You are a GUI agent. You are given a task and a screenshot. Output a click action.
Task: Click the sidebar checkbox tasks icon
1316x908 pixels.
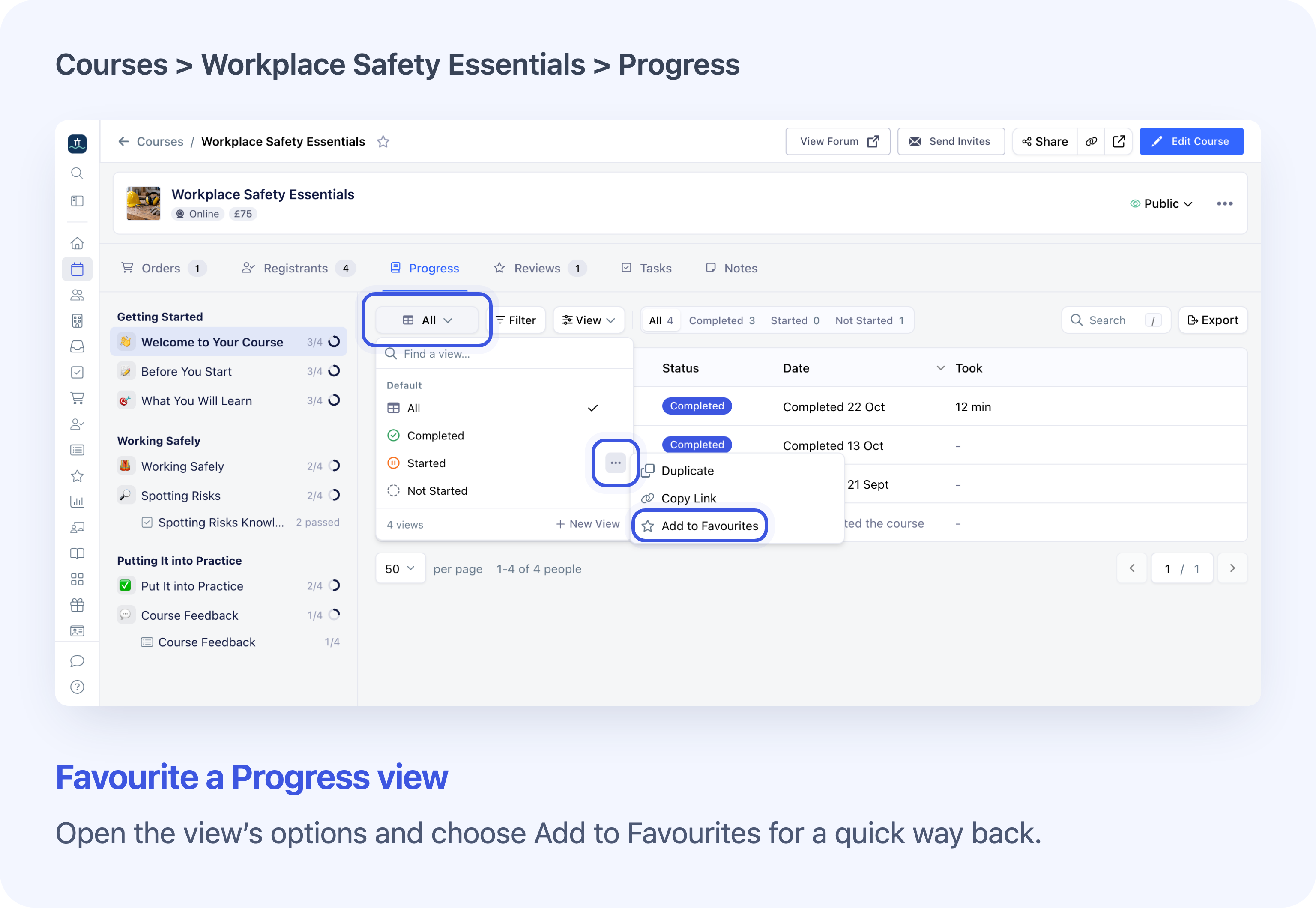pos(77,373)
